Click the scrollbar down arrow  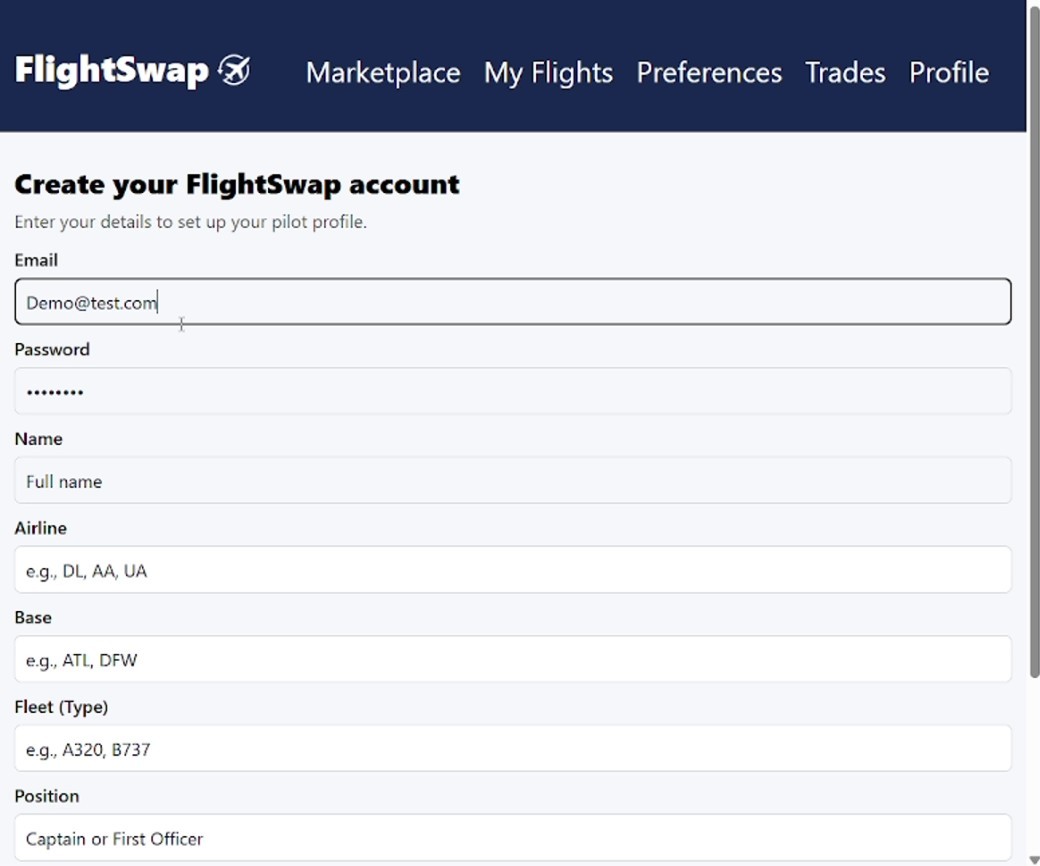coord(1034,860)
